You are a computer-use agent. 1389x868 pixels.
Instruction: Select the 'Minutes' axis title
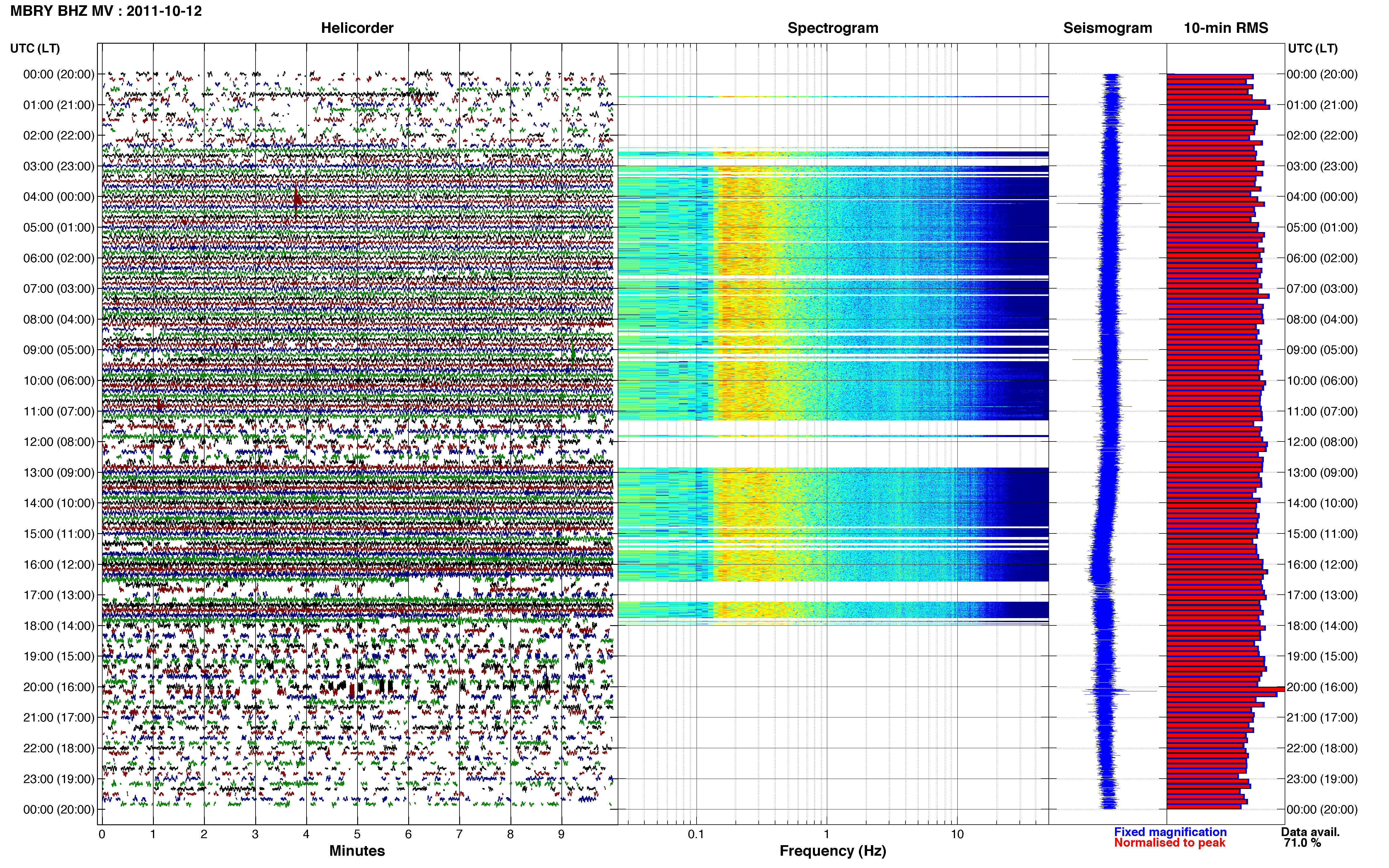pyautogui.click(x=357, y=851)
